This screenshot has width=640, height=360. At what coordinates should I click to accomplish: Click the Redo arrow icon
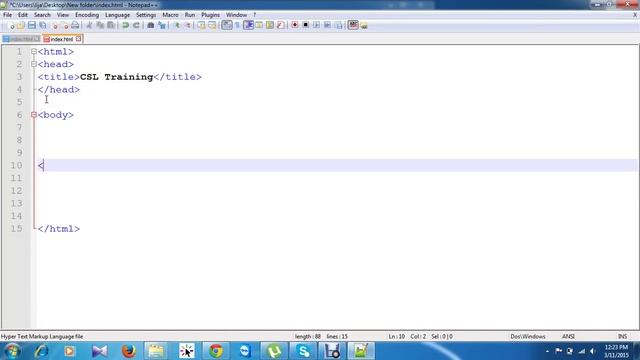coord(136,25)
